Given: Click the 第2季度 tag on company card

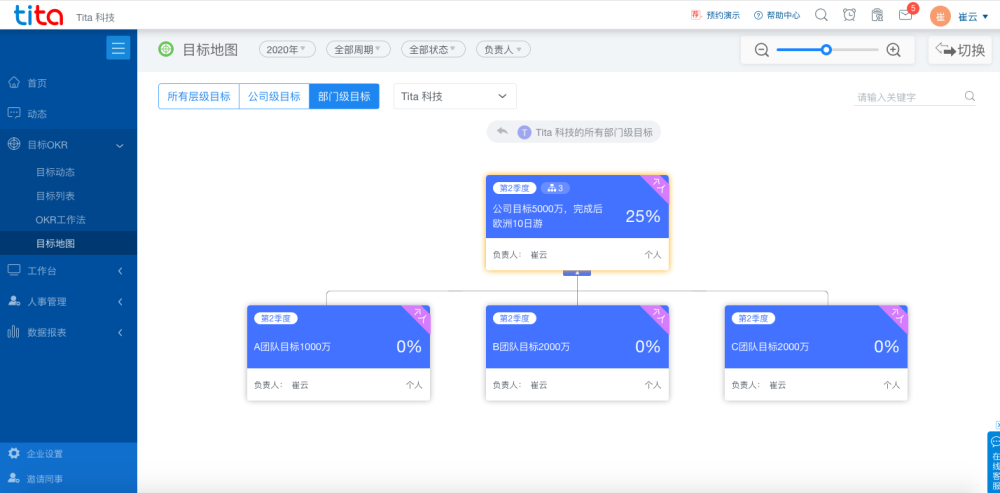Looking at the screenshot, I should 515,188.
